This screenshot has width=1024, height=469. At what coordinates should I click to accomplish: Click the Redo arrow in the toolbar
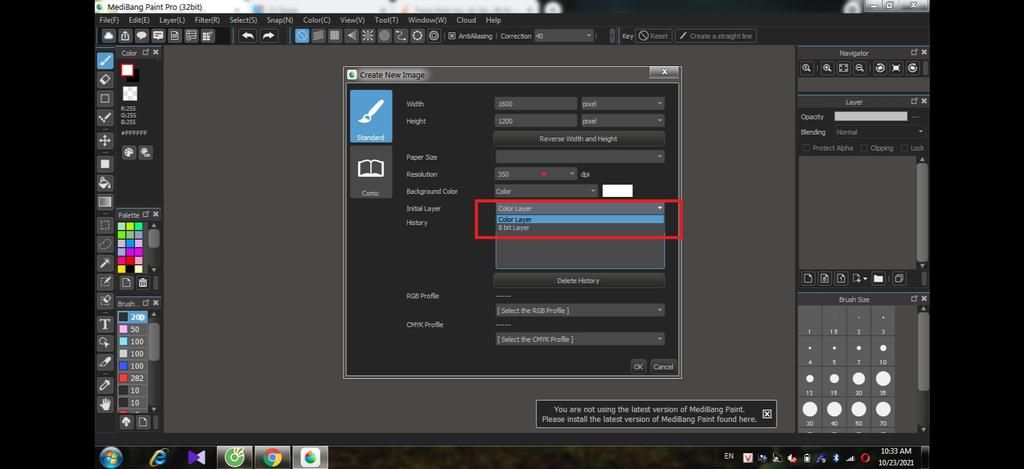268,36
